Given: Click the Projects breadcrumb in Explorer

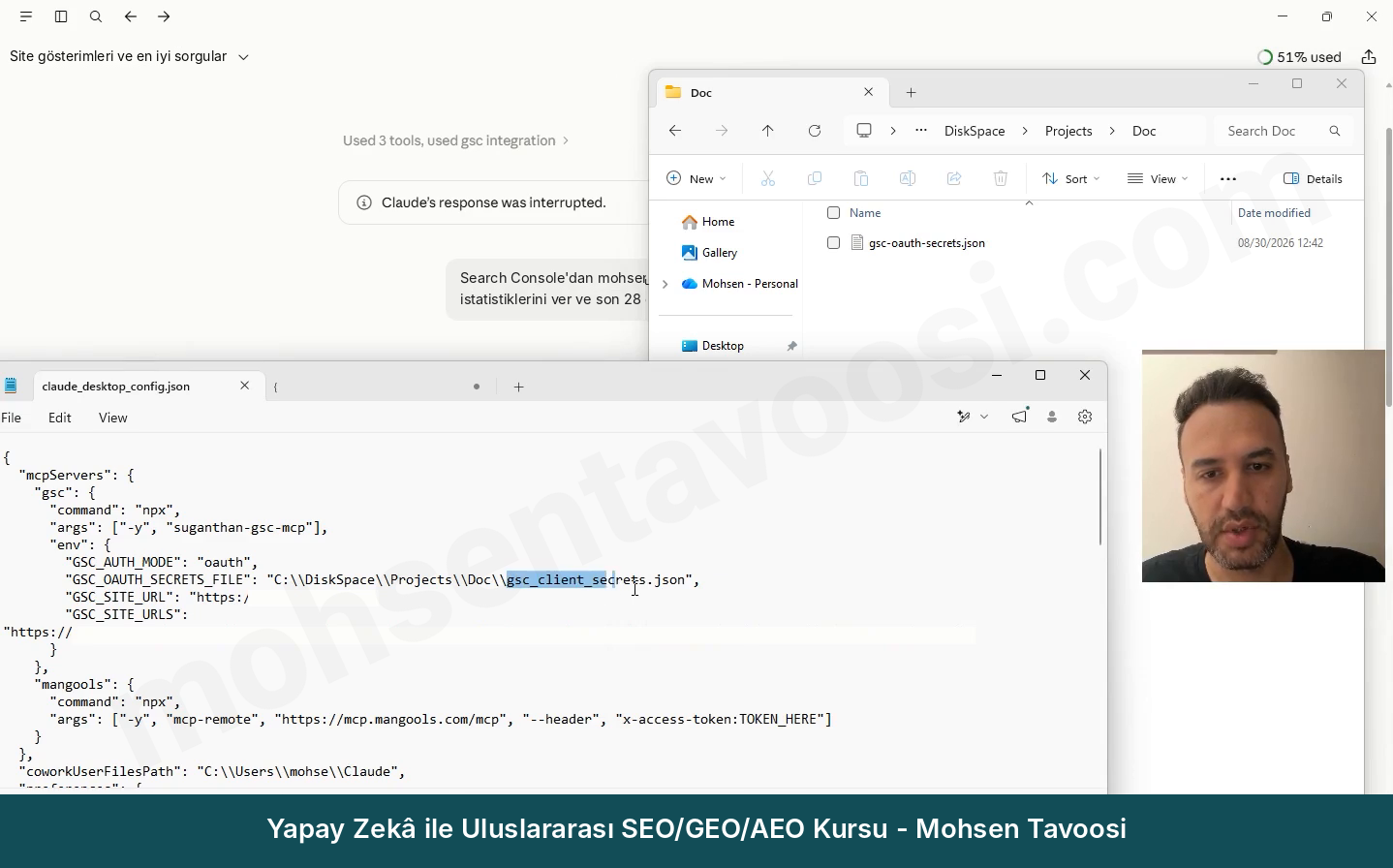Looking at the screenshot, I should 1068,131.
